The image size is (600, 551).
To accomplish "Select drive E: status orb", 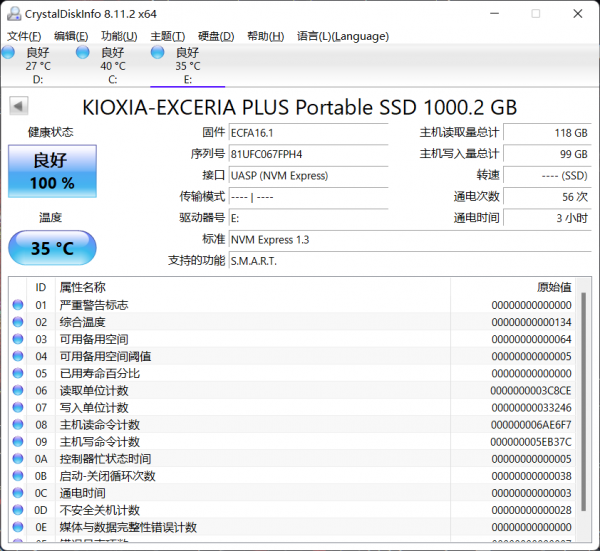I will pos(158,52).
